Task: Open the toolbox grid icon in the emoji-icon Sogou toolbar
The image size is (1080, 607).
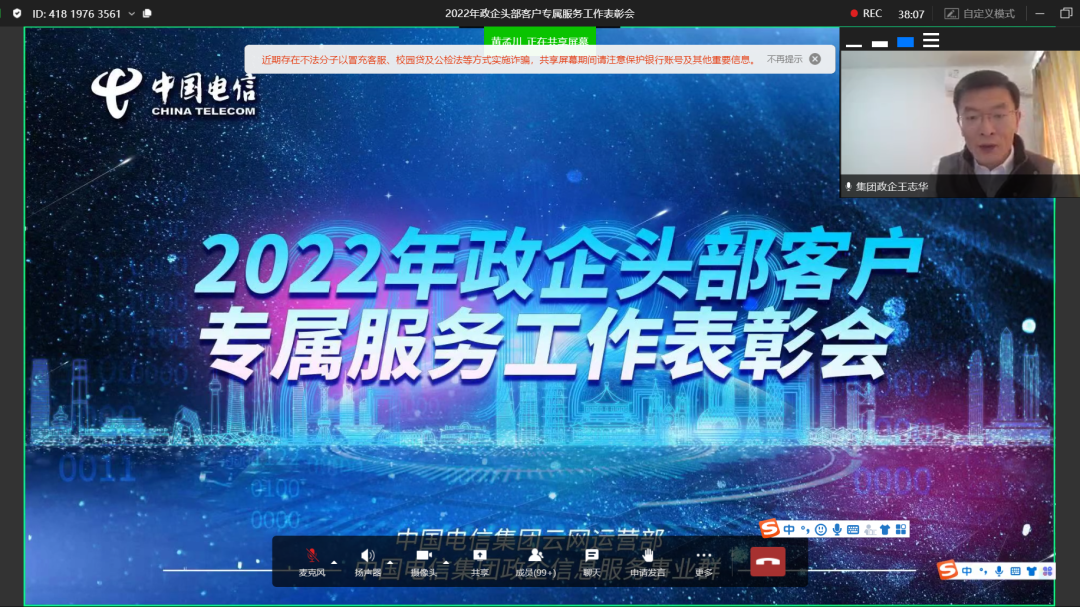Action: (901, 529)
